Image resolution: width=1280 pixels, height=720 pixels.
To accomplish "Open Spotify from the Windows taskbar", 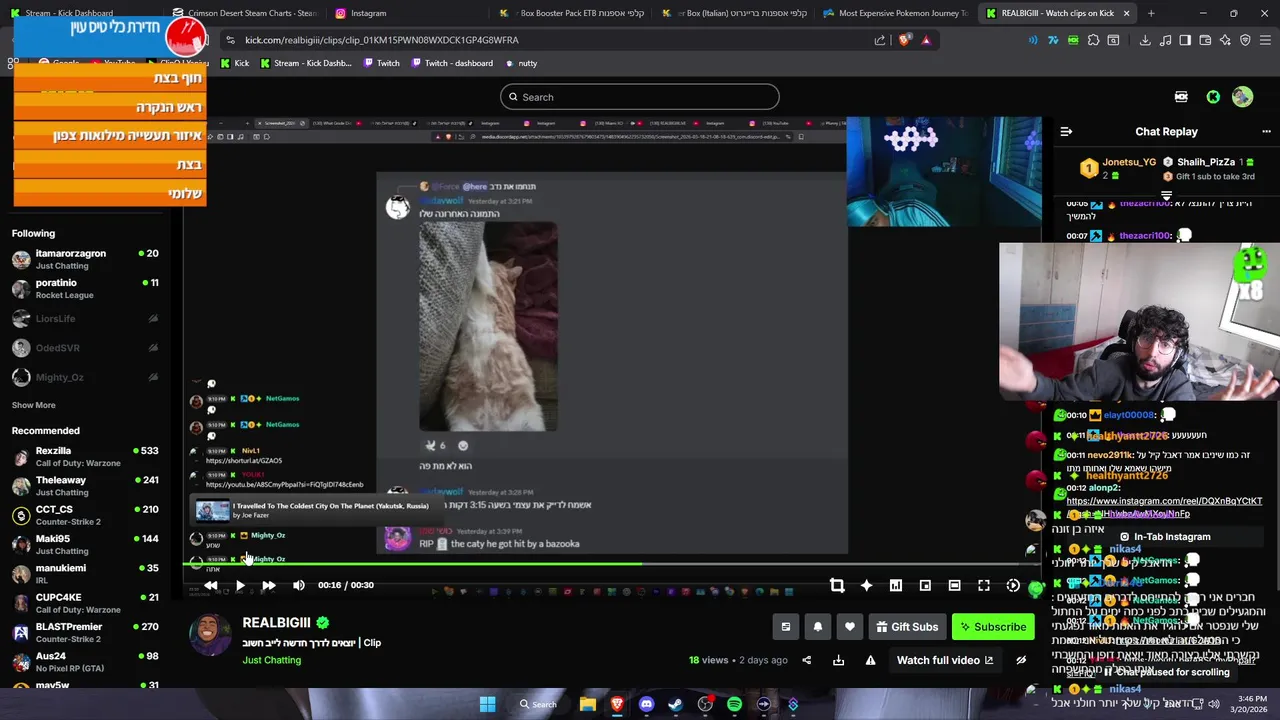I will (734, 704).
